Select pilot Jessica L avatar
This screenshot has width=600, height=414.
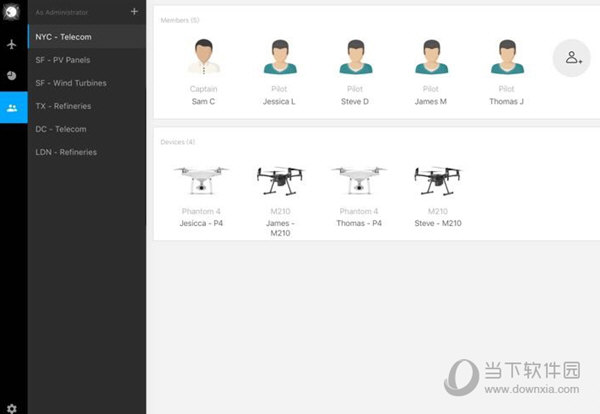280,57
